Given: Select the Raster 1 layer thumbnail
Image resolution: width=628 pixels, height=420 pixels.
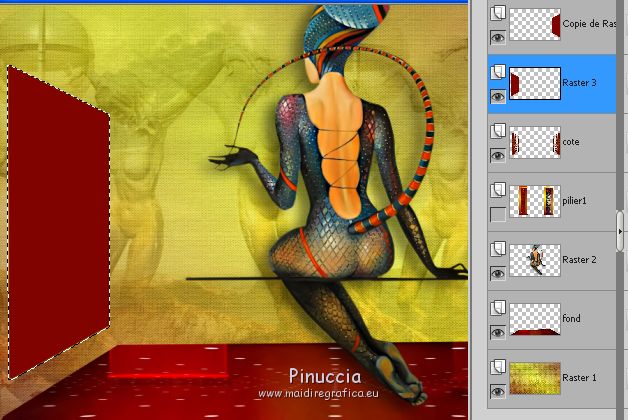Looking at the screenshot, I should 535,378.
